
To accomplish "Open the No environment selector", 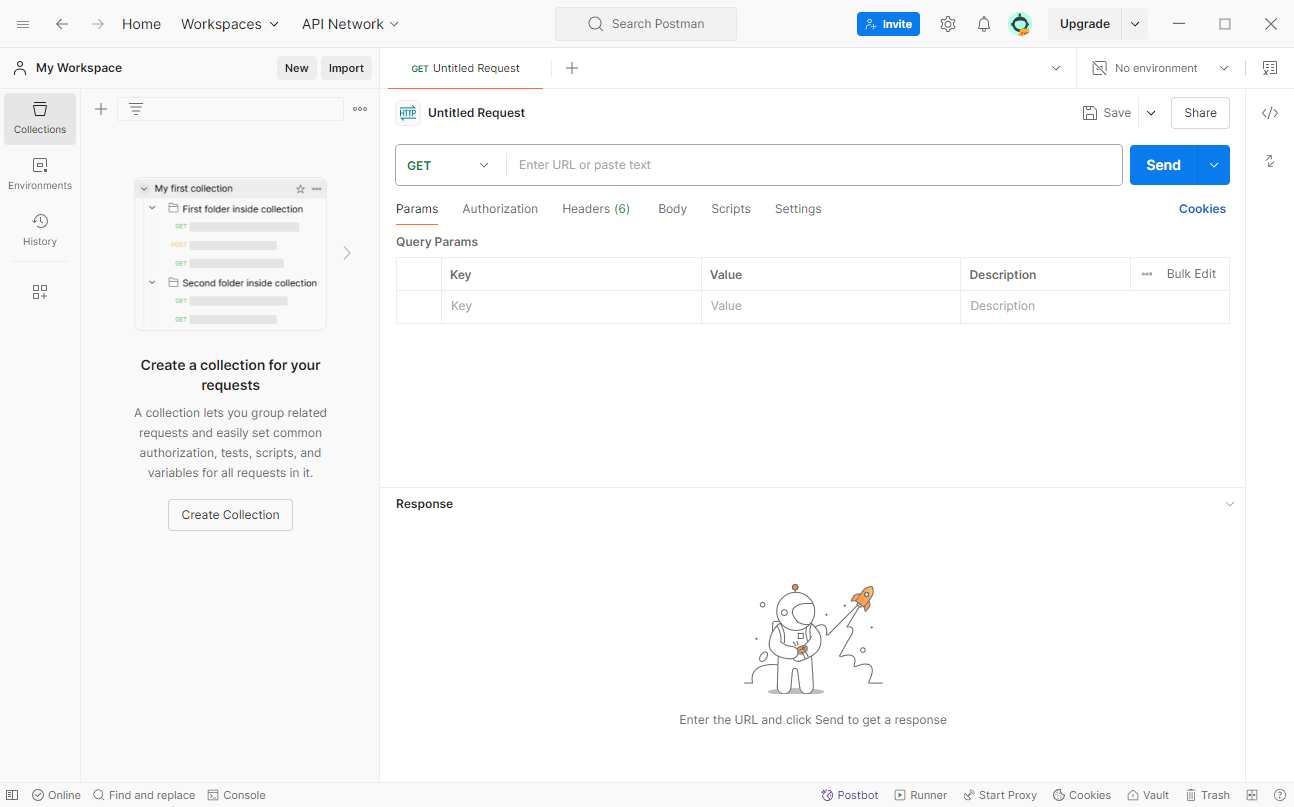I will pyautogui.click(x=1160, y=68).
